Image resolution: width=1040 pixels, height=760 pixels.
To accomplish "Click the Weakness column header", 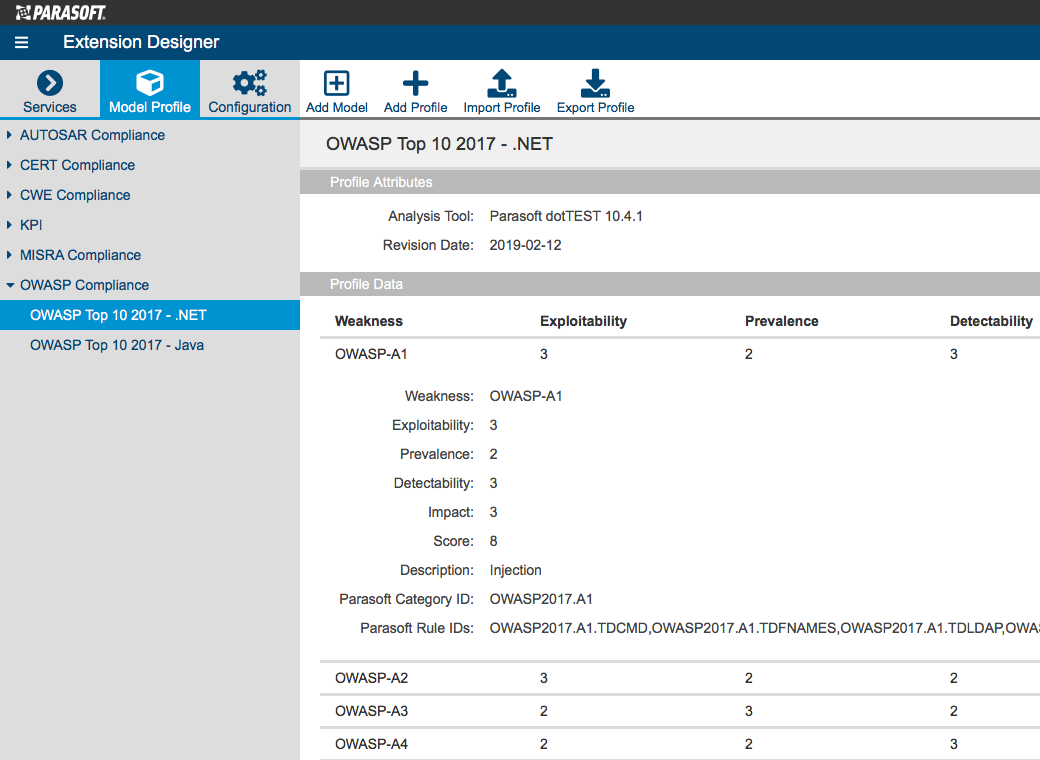I will tap(369, 321).
